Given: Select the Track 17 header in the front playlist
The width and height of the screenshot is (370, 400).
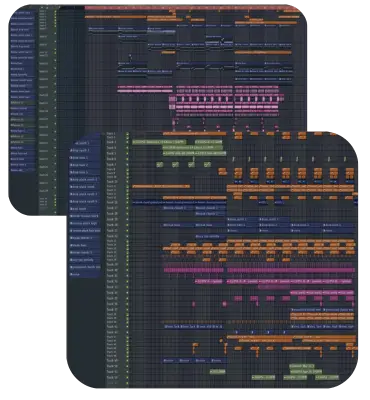Looking at the screenshot, I should tap(112, 208).
